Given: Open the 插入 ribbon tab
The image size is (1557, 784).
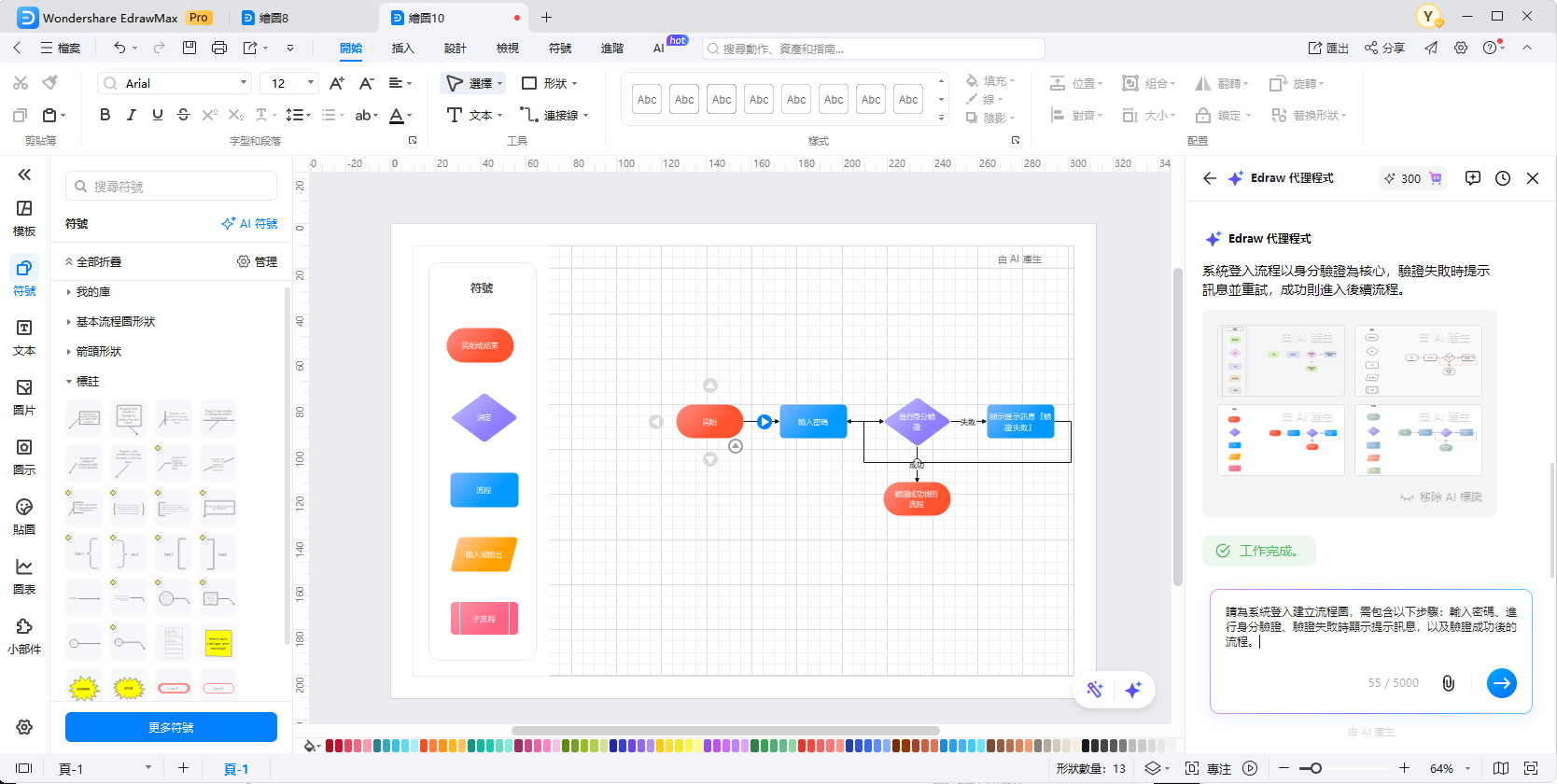Looking at the screenshot, I should (402, 49).
